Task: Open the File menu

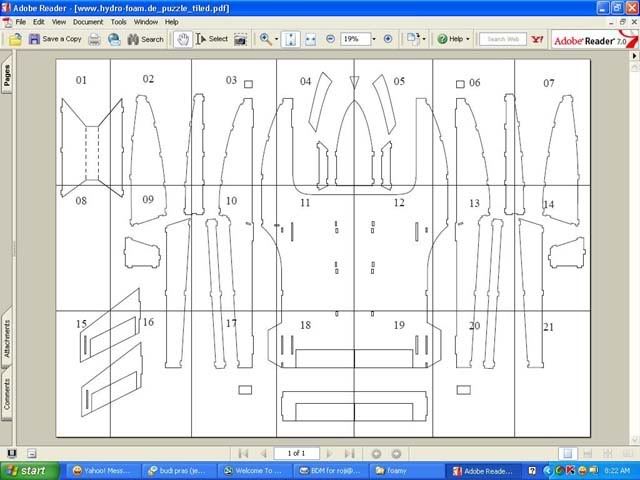Action: (x=20, y=22)
